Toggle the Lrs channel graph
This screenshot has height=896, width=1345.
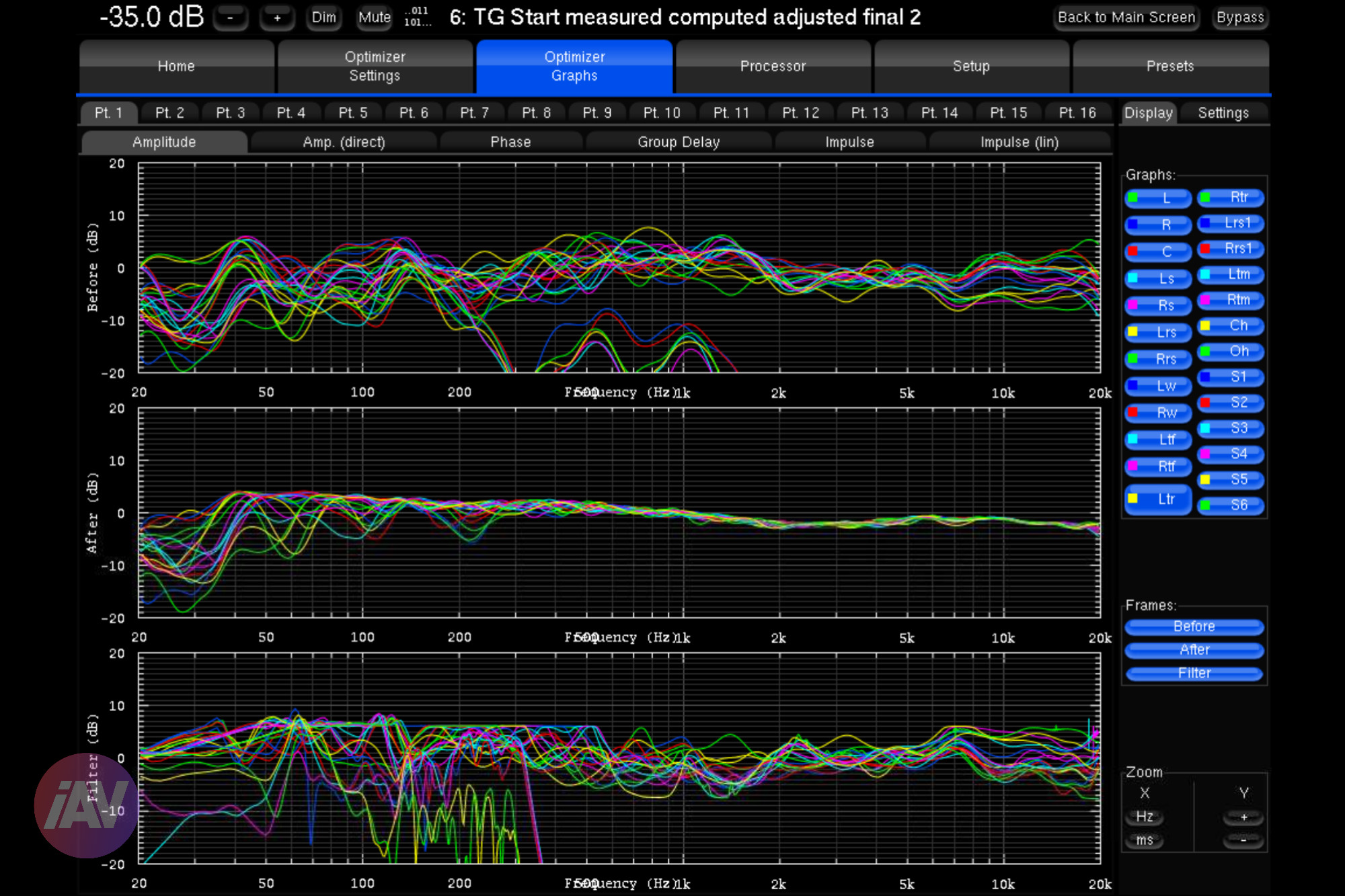click(x=1157, y=333)
